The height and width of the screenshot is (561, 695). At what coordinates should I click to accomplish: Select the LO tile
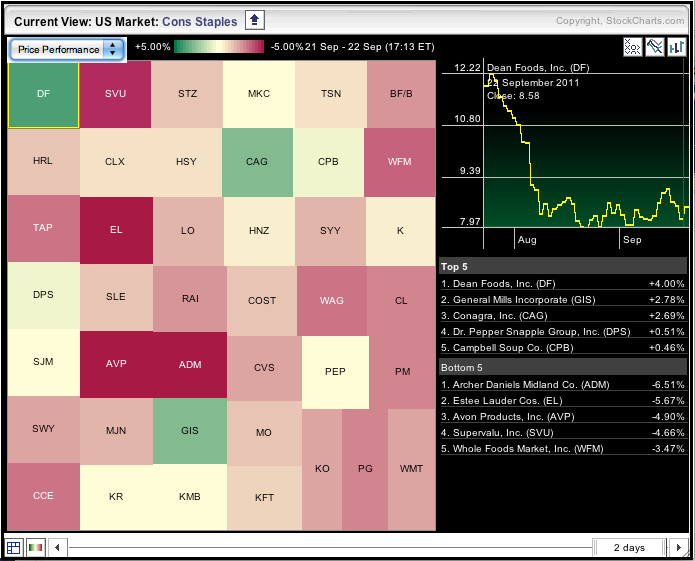[x=188, y=231]
